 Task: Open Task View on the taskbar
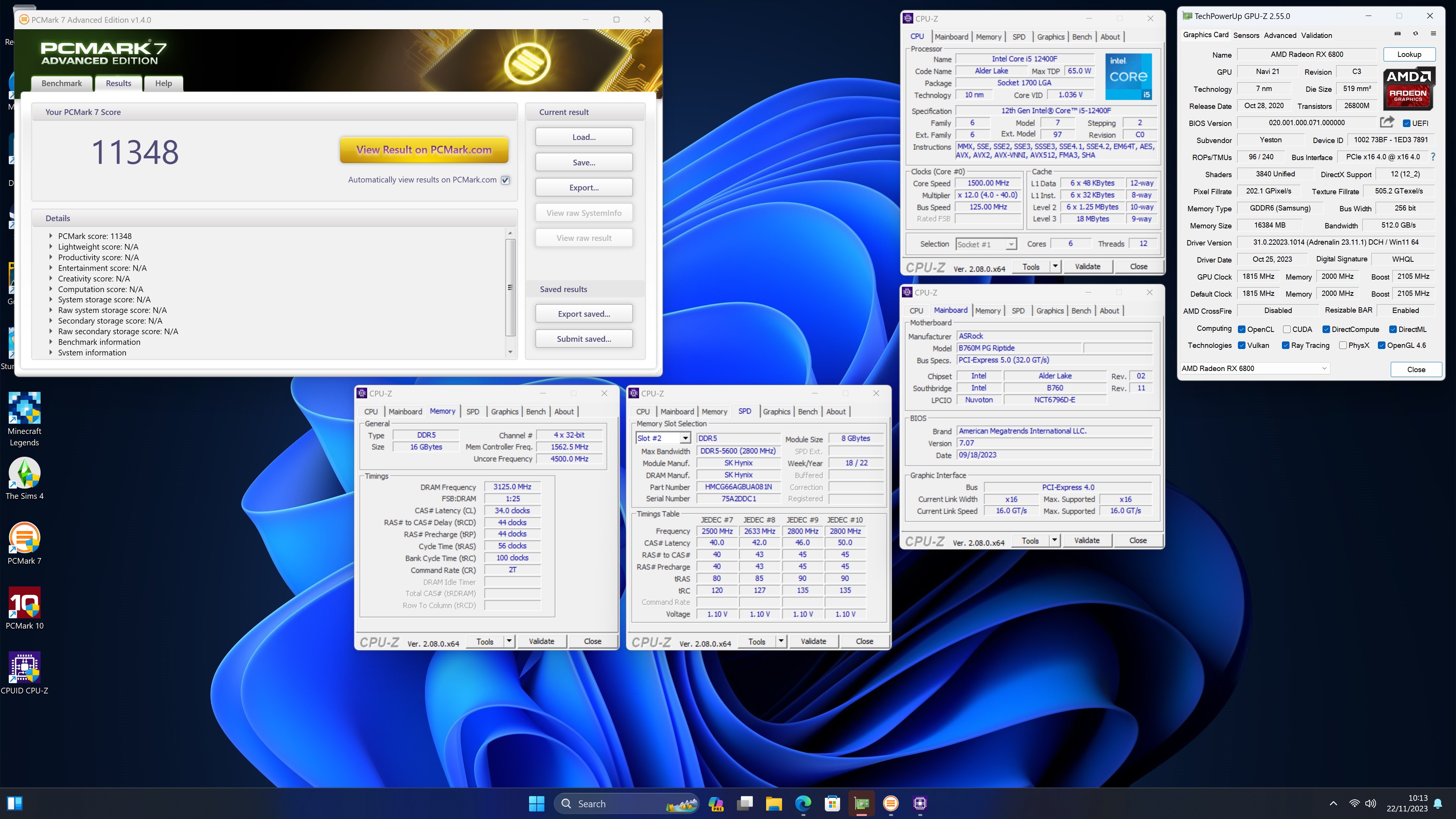(745, 803)
